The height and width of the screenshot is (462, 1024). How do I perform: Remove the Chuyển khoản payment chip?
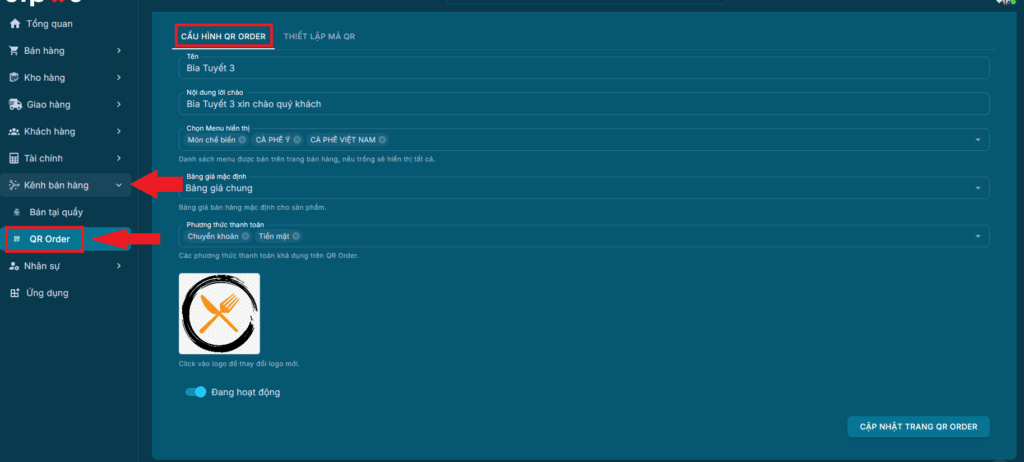tap(246, 237)
